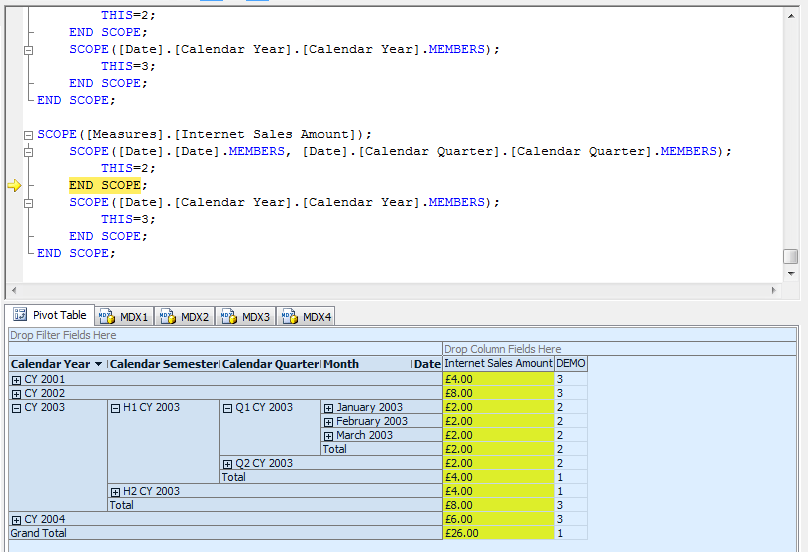Click the Drop Filter Fields Here area
The height and width of the screenshot is (552, 808).
click(x=402, y=335)
